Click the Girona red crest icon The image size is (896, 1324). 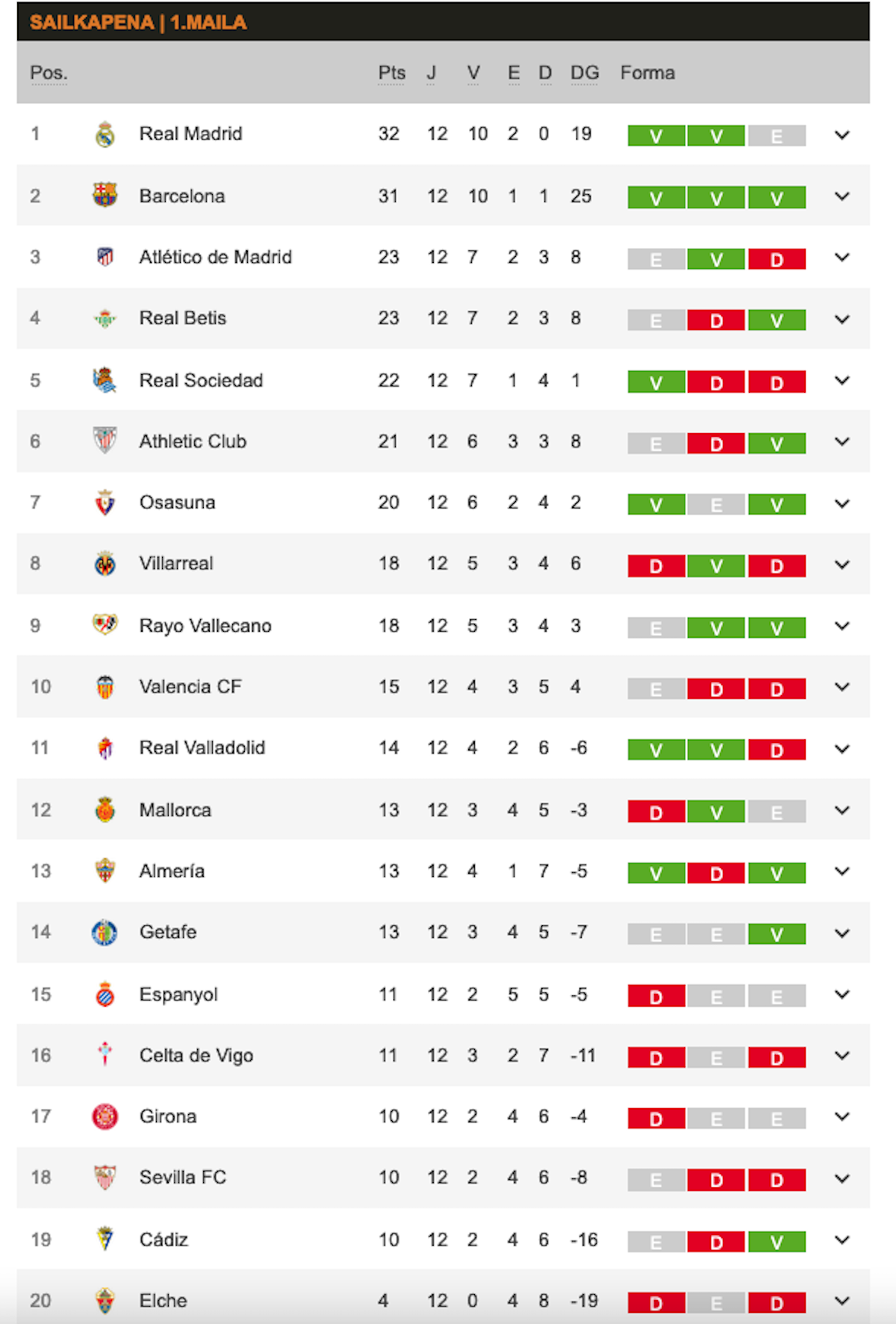click(x=105, y=1116)
